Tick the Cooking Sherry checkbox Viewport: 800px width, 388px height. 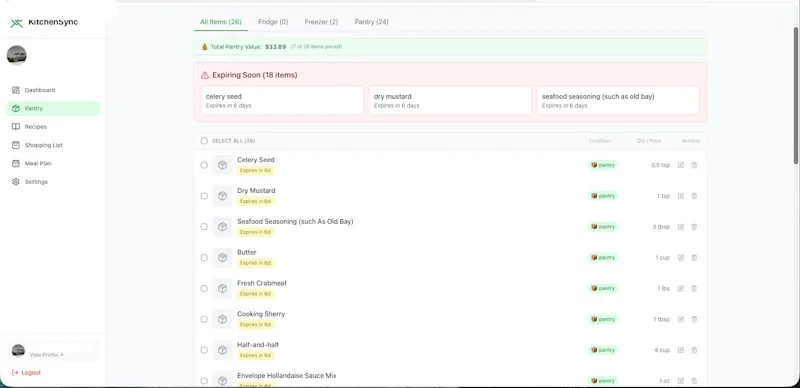coord(204,319)
